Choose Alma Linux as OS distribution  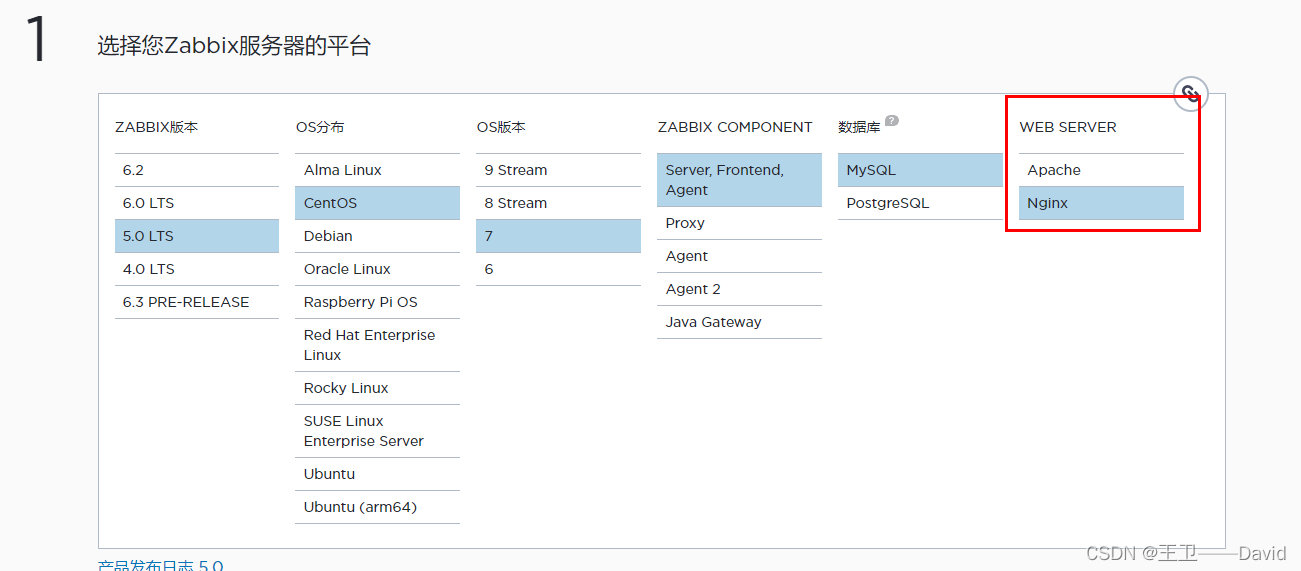378,170
